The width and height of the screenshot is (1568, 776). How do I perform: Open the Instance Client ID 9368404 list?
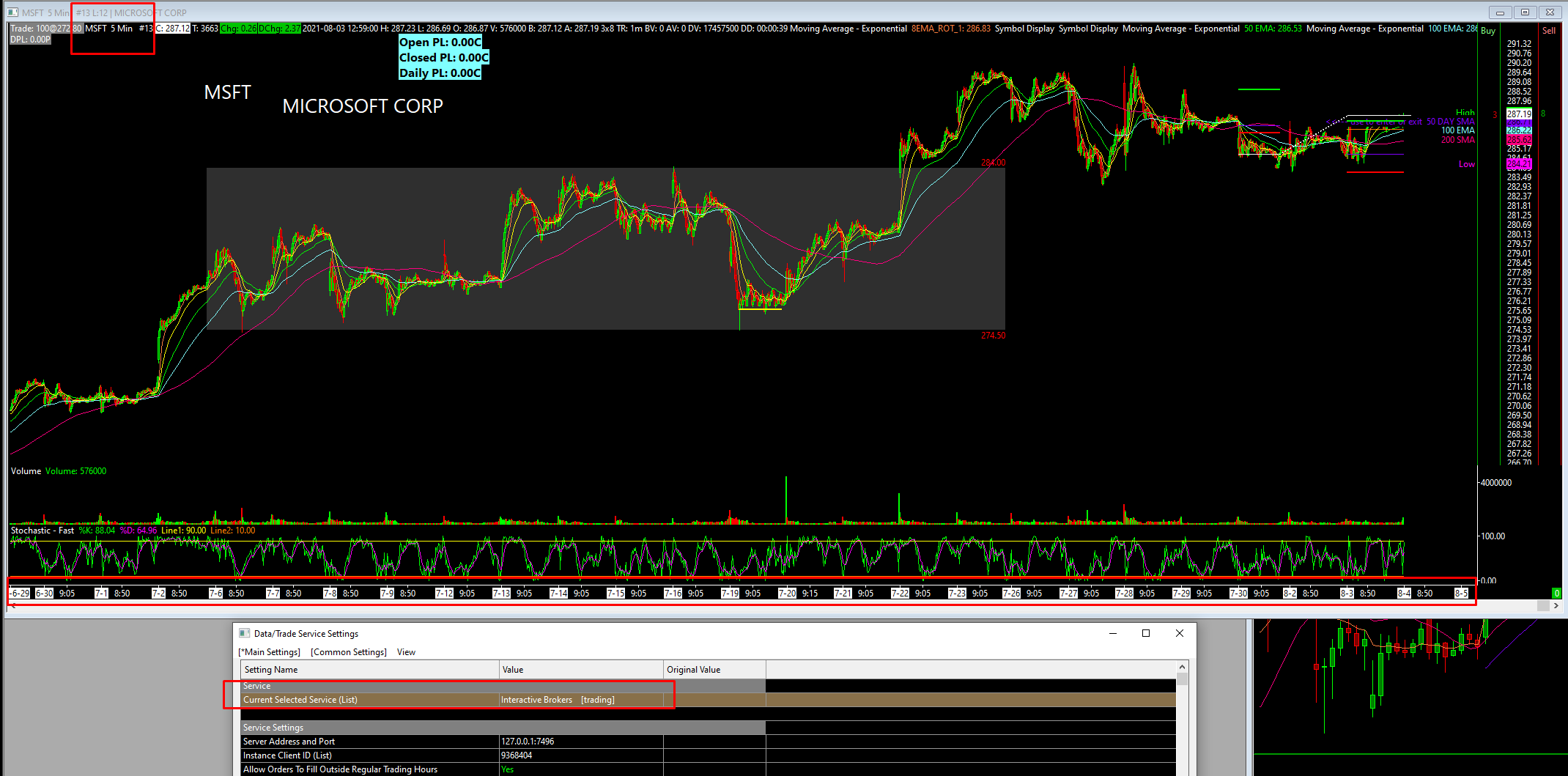(582, 755)
